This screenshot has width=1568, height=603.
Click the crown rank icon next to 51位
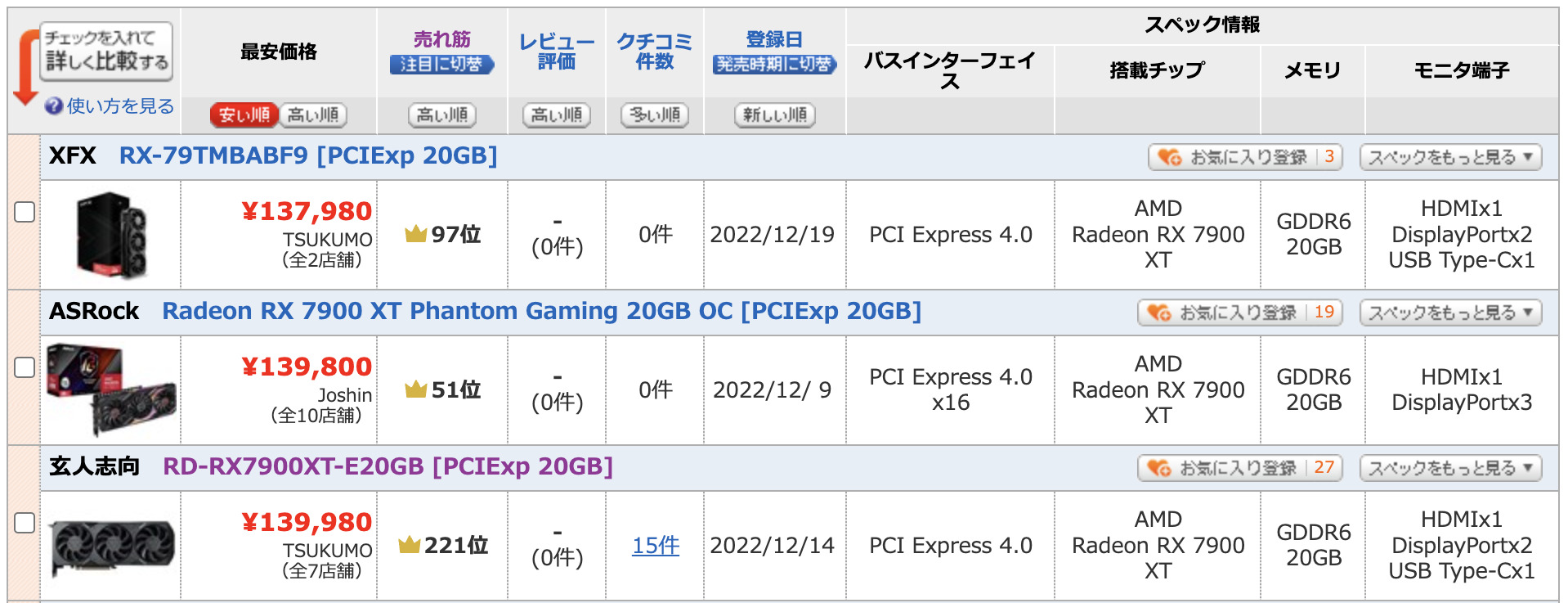point(416,389)
